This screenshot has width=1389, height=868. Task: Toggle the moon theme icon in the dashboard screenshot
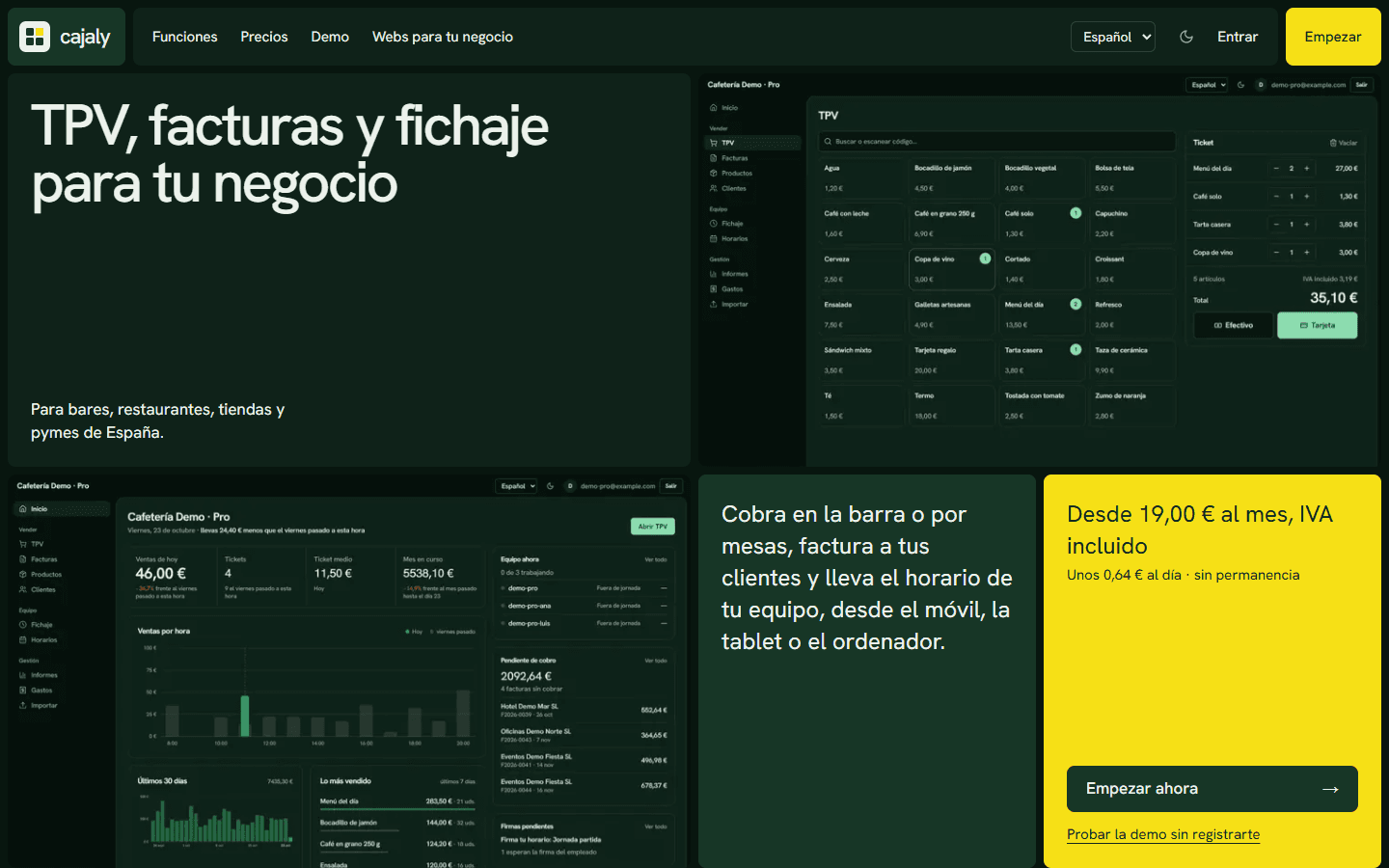[551, 486]
